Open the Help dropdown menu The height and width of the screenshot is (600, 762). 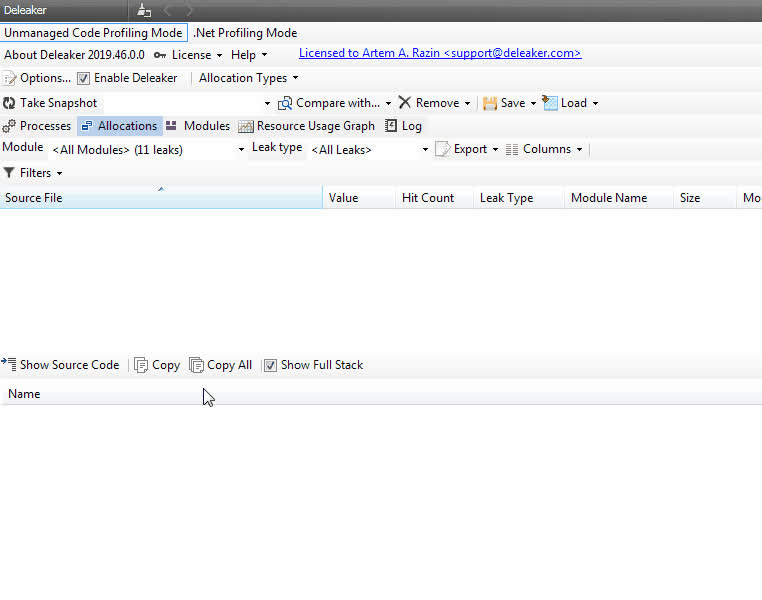point(249,55)
